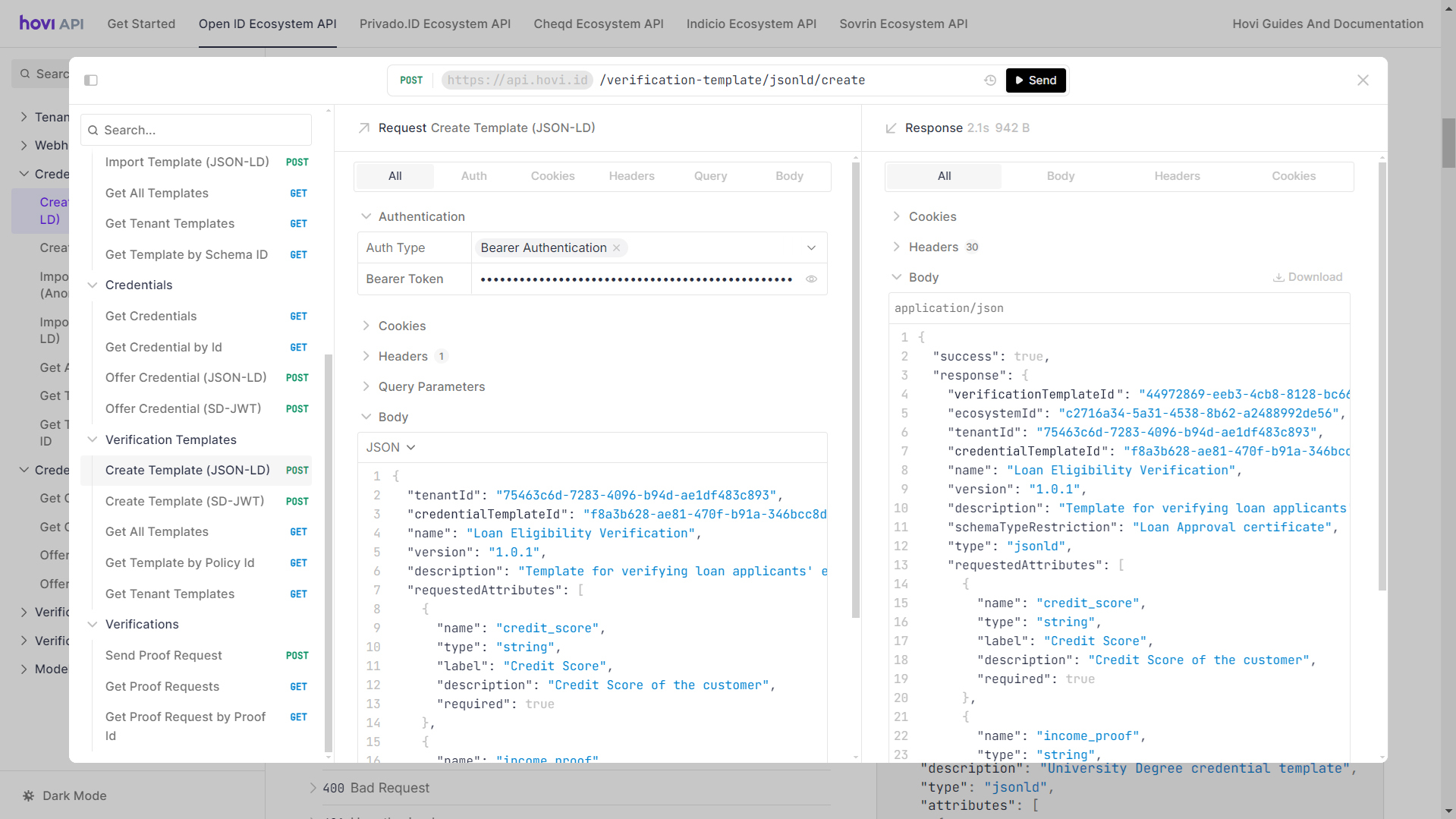1456x819 pixels.
Task: Download the response body
Action: [x=1307, y=277]
